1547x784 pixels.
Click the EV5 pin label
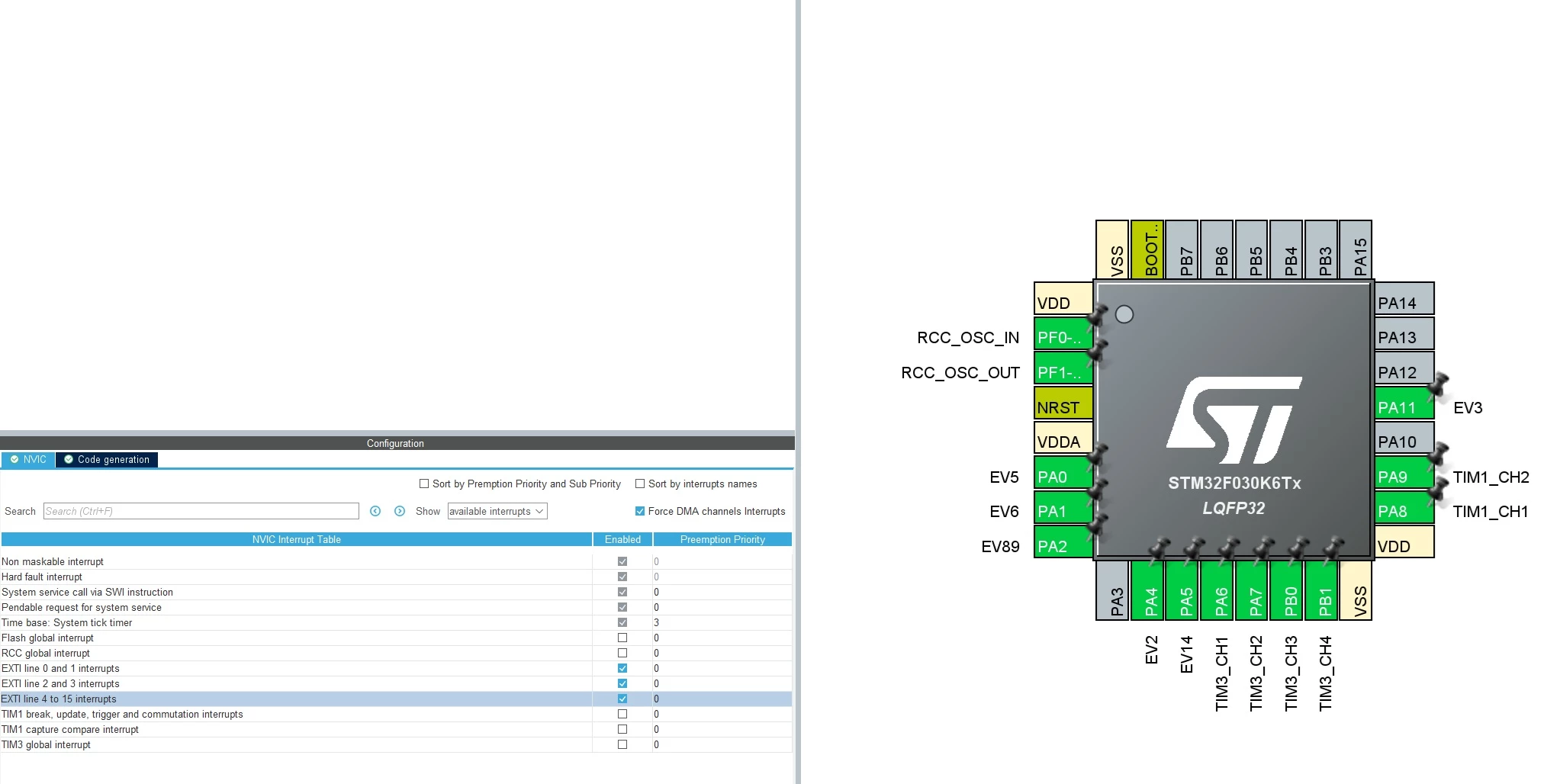click(1004, 477)
